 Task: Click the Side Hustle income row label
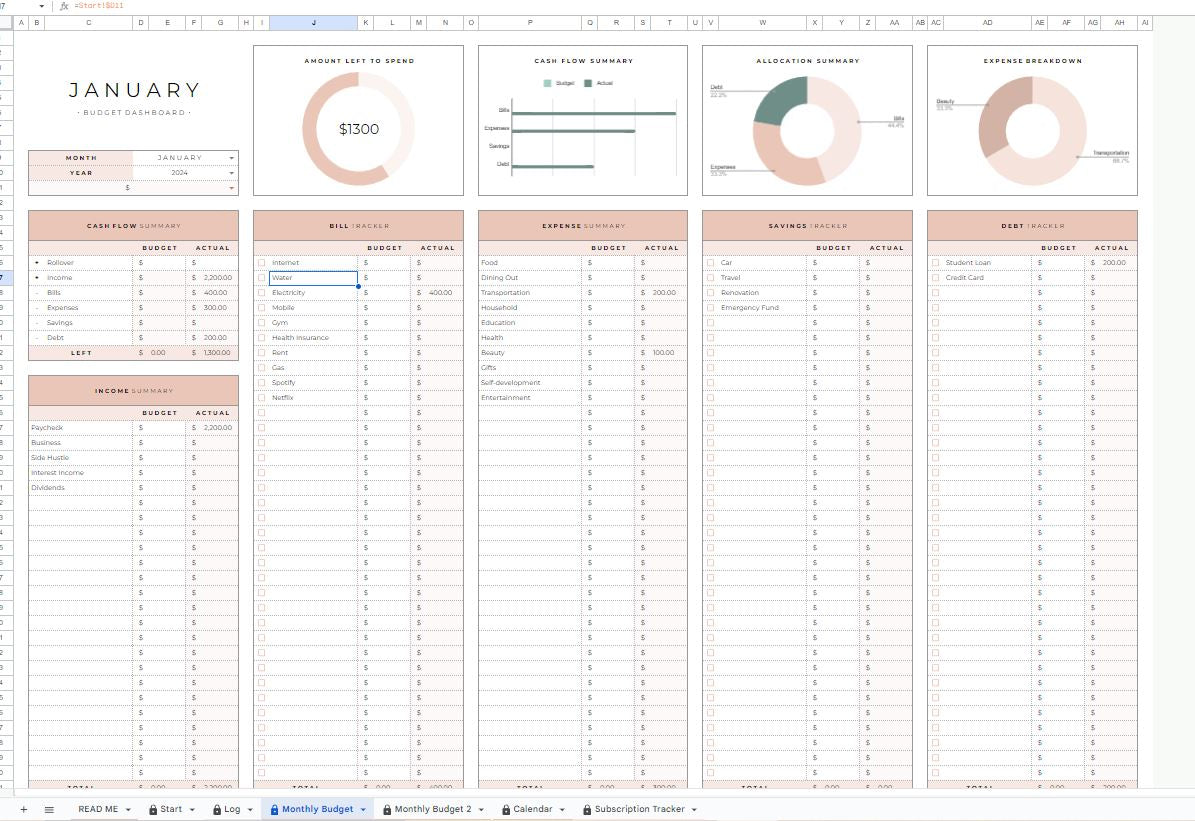pos(50,457)
